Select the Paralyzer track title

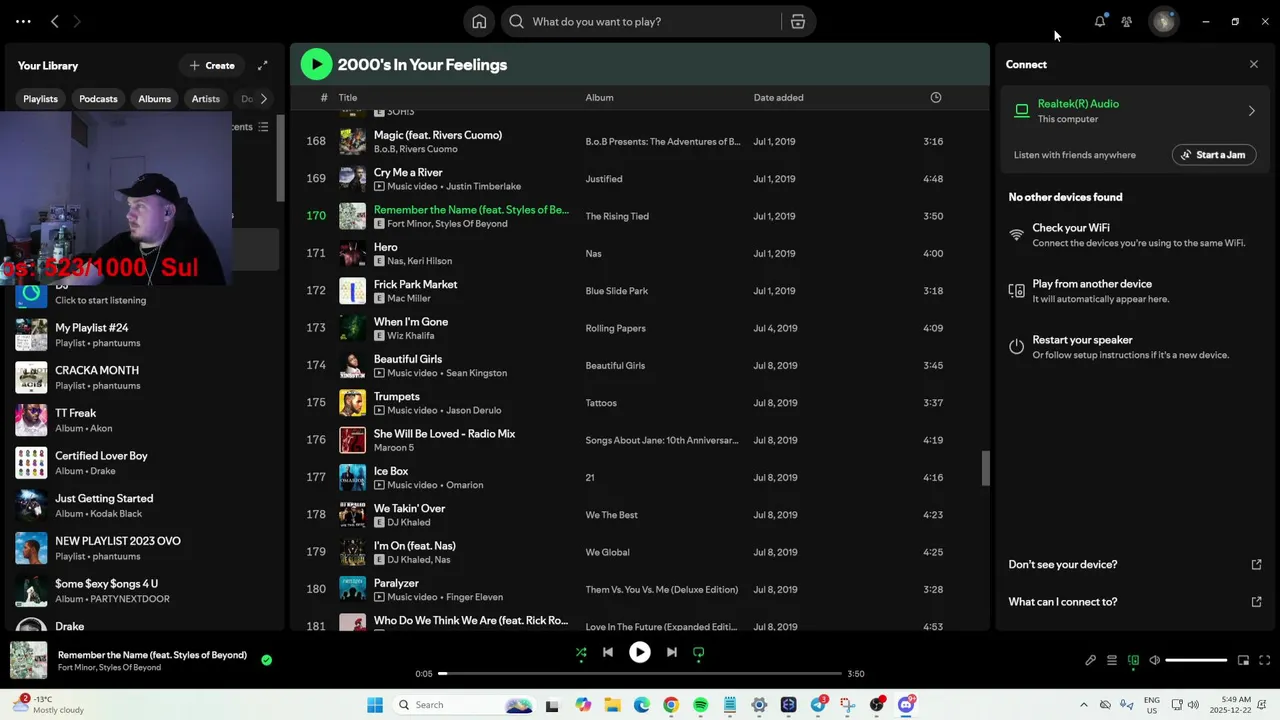tap(396, 583)
